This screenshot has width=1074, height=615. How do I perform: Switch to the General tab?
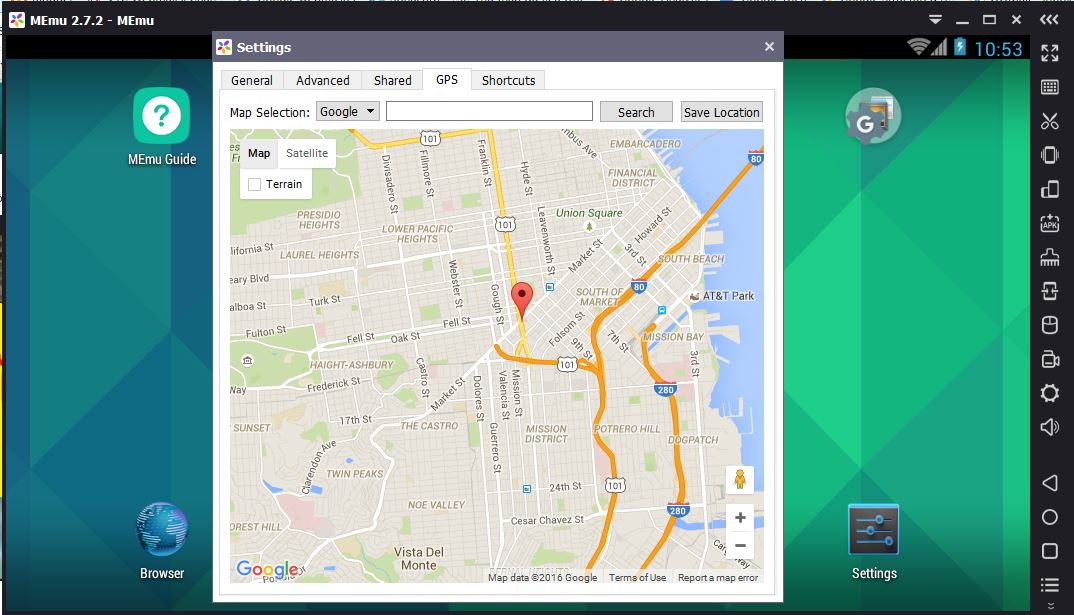[252, 80]
